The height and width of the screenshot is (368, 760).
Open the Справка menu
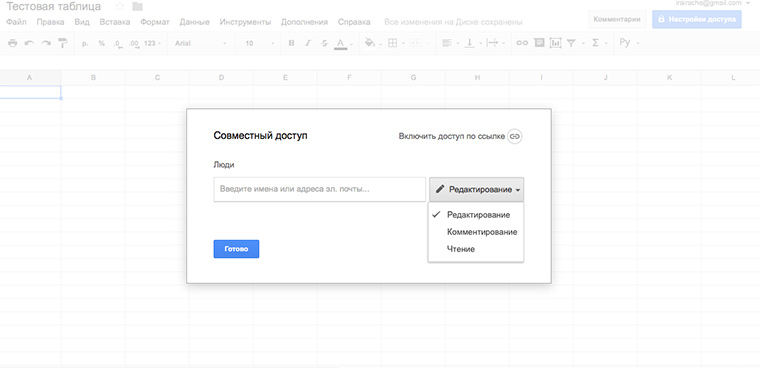coord(354,22)
